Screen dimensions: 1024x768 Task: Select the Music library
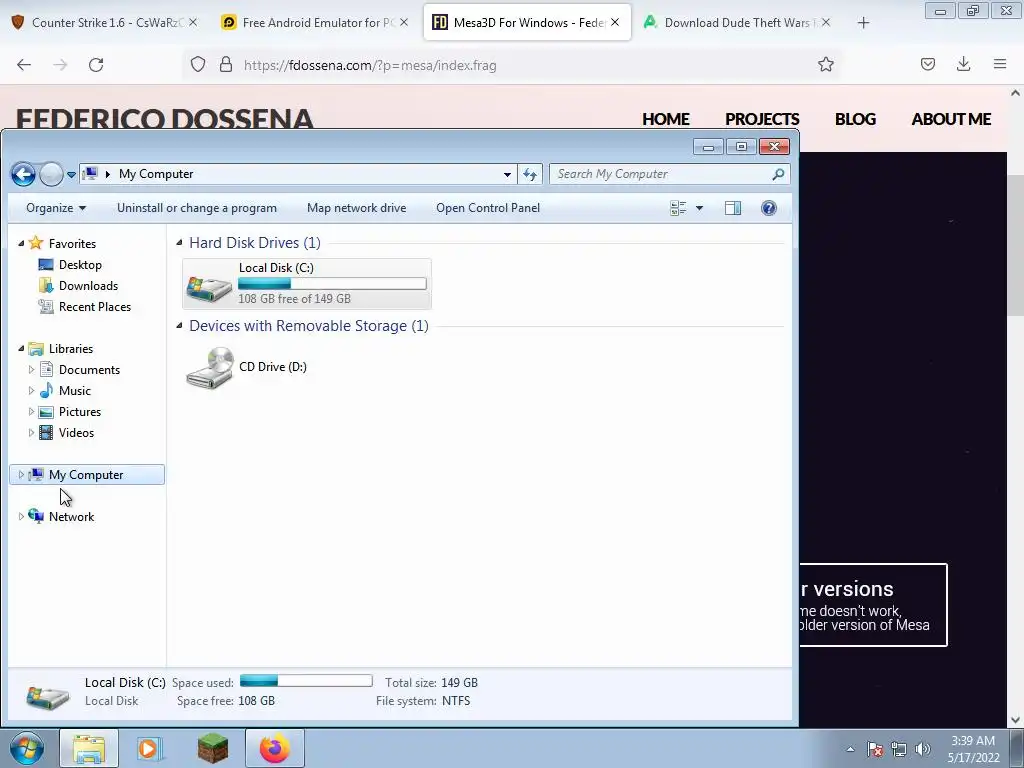tap(74, 391)
